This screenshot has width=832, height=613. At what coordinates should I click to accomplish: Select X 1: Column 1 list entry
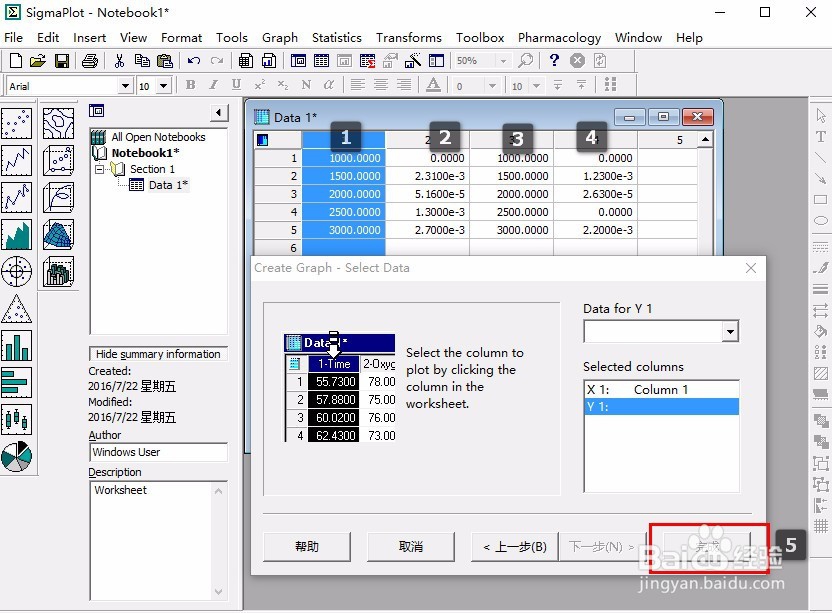[x=661, y=390]
